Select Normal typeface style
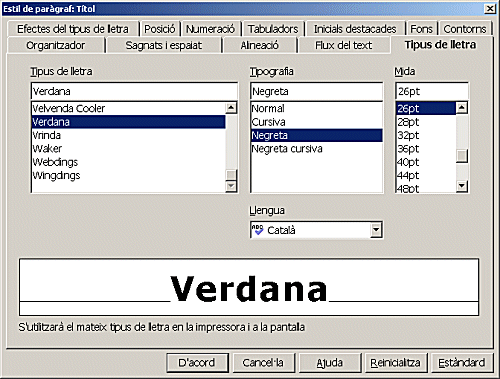This screenshot has width=500, height=379. pyautogui.click(x=317, y=108)
